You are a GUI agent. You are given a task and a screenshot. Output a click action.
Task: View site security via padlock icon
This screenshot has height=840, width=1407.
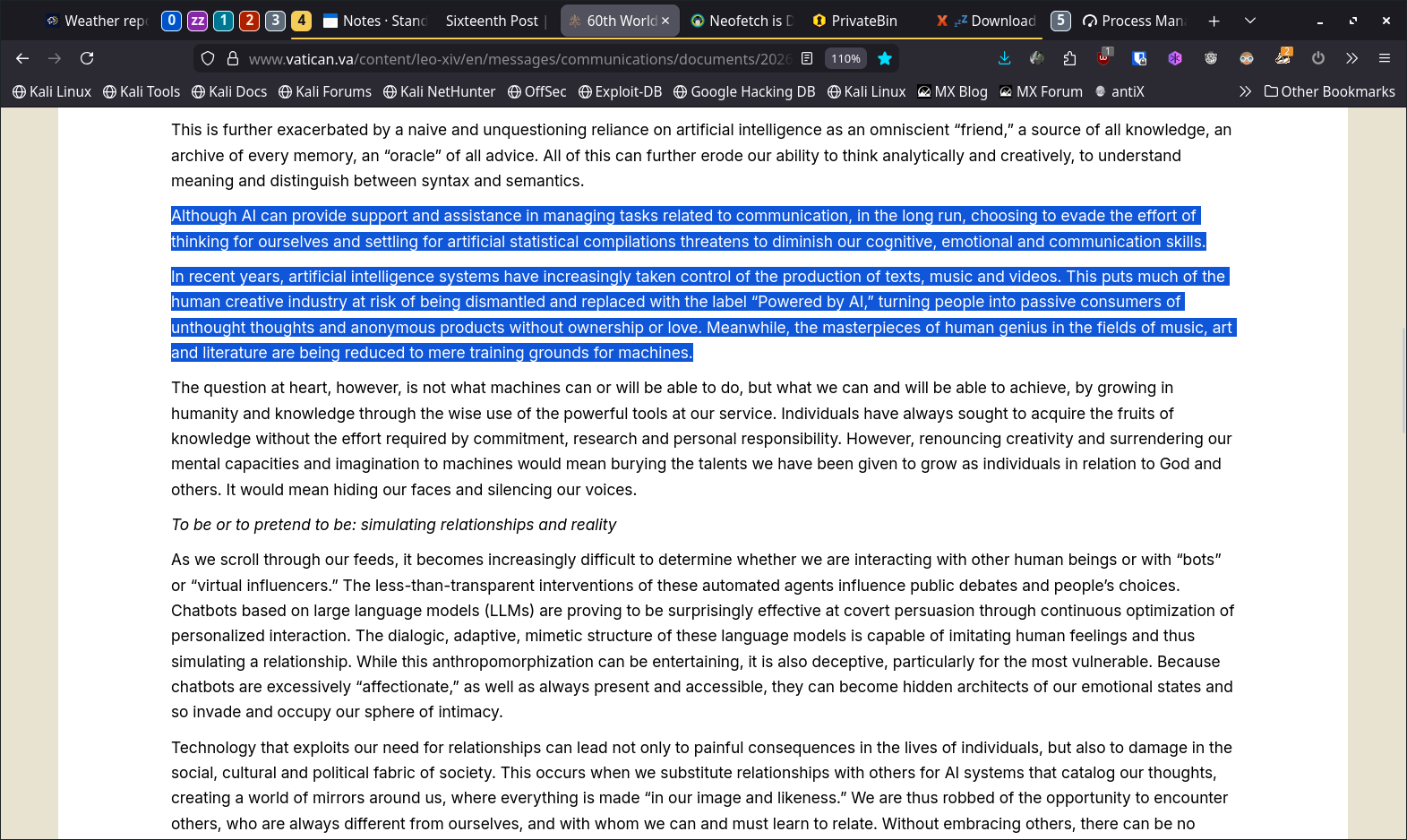tap(233, 58)
